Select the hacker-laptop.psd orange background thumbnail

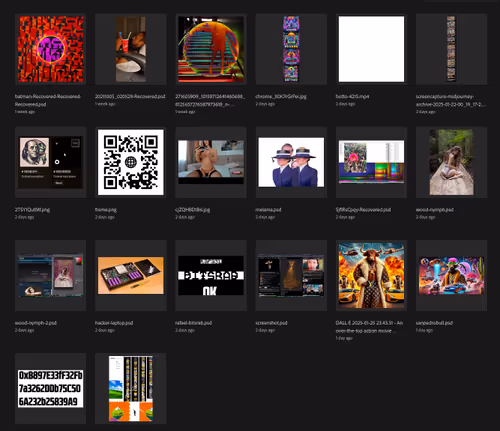[131, 275]
